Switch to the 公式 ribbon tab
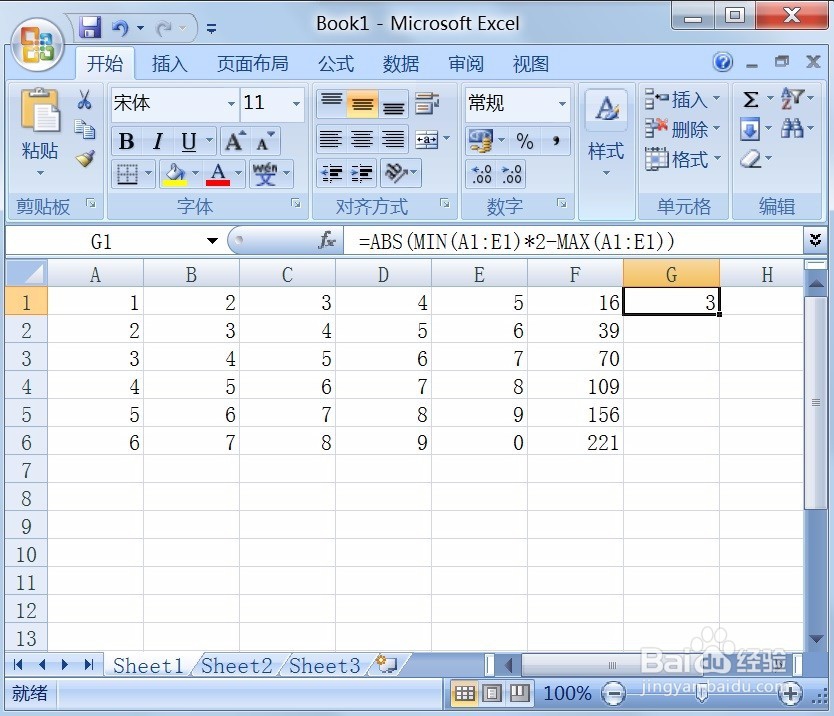834x716 pixels. [x=336, y=64]
